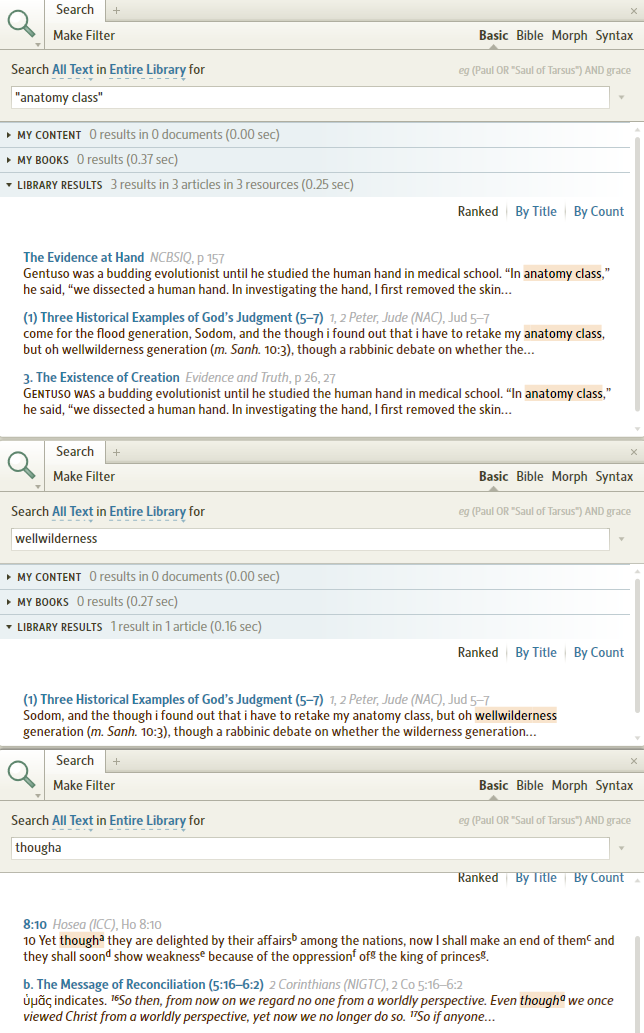Click the "anatomy class" search input field
Screen dimensions: 644x1033
click(x=310, y=98)
